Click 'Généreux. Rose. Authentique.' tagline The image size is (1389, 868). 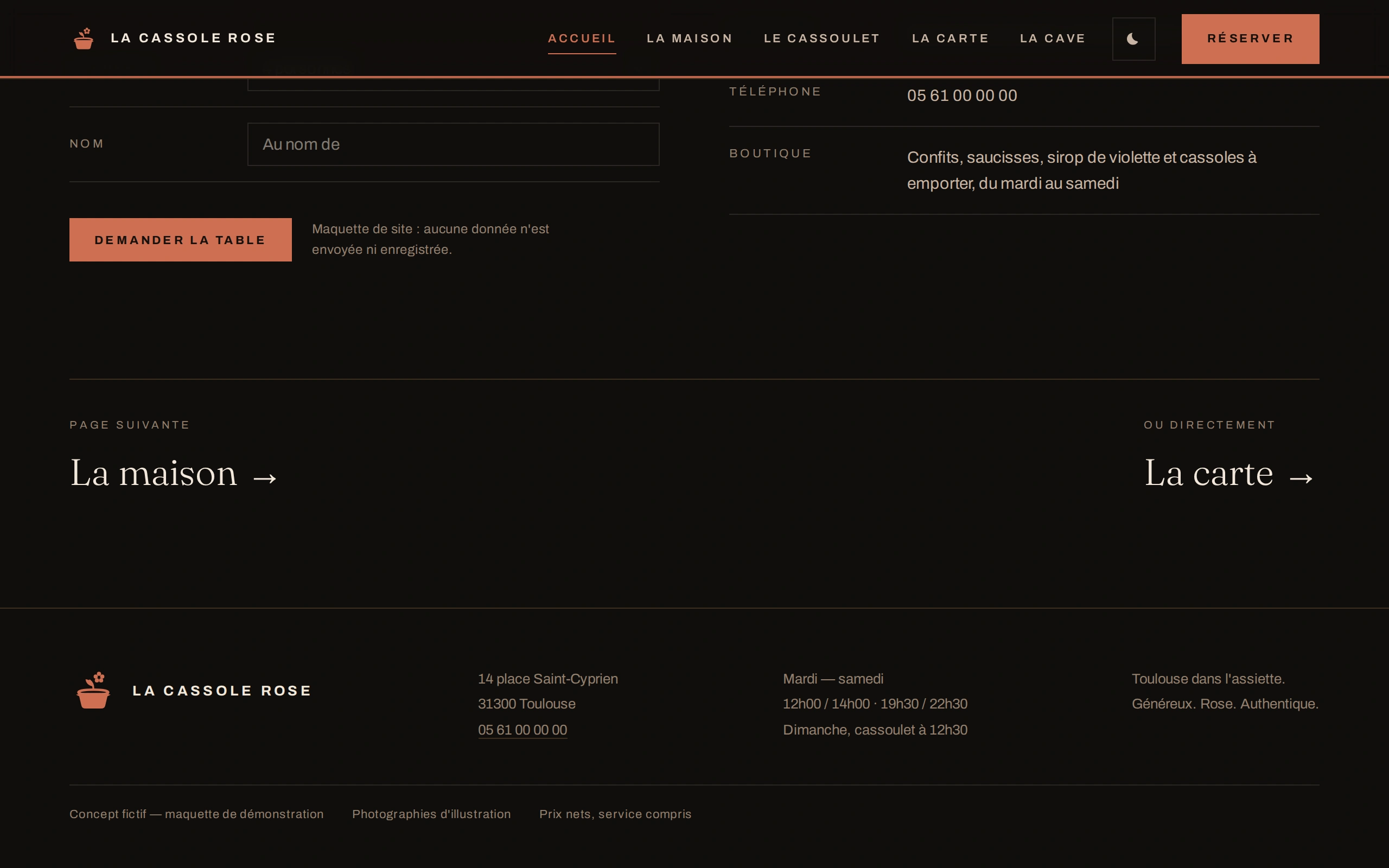point(1225,704)
